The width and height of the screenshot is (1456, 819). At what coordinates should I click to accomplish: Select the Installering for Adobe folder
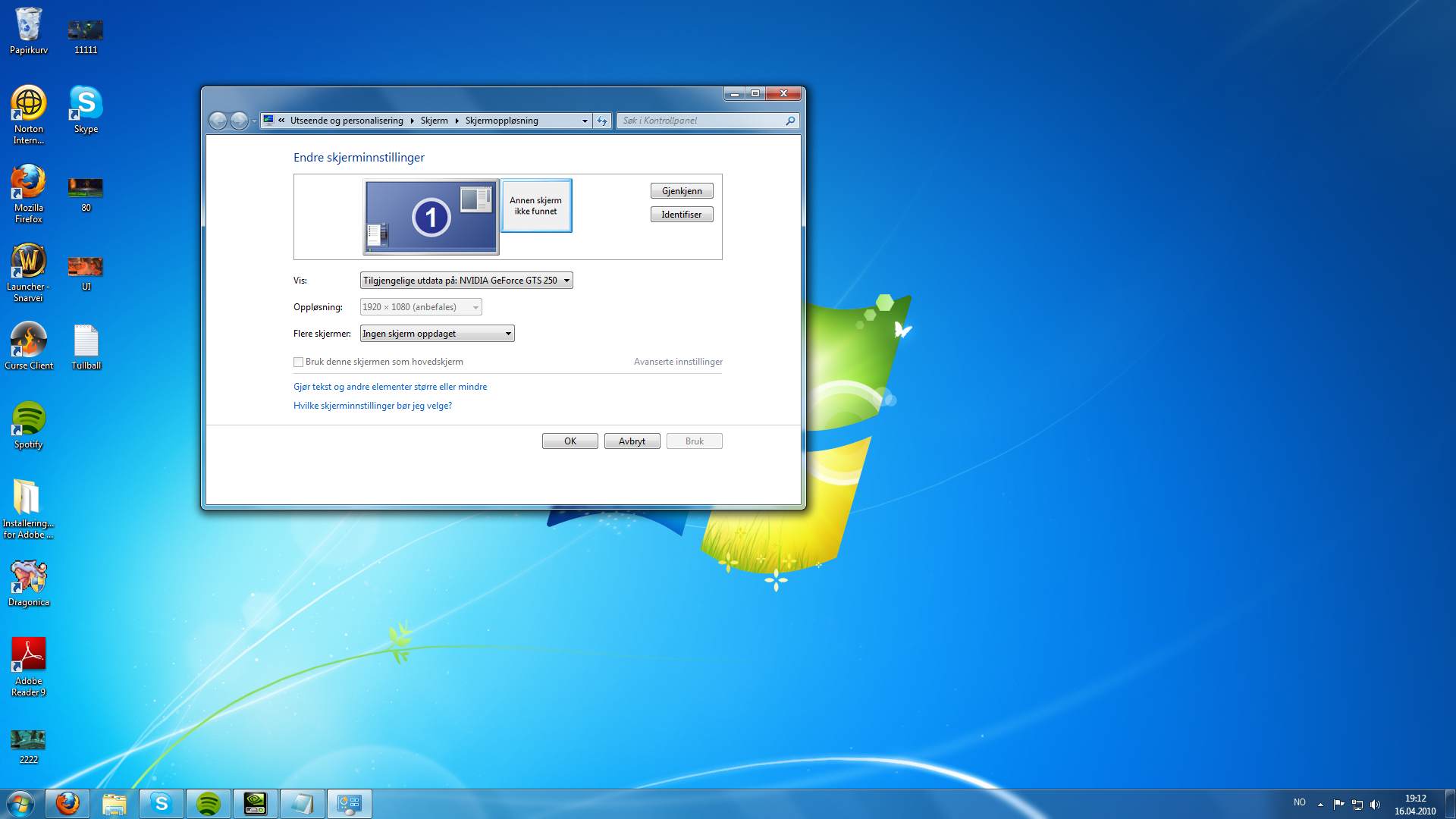click(x=29, y=509)
